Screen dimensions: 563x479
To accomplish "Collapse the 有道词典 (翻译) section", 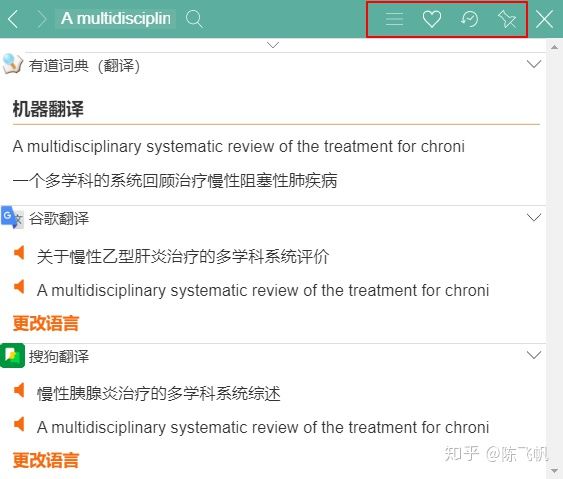I will click(534, 64).
